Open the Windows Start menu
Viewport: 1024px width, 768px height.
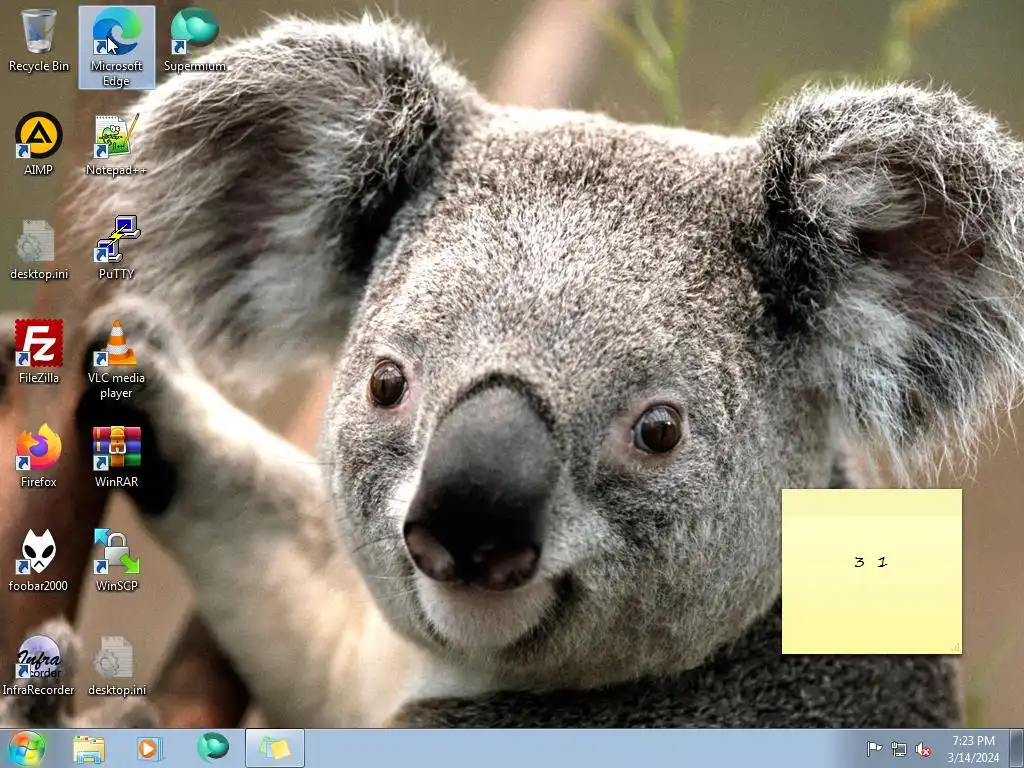click(27, 748)
